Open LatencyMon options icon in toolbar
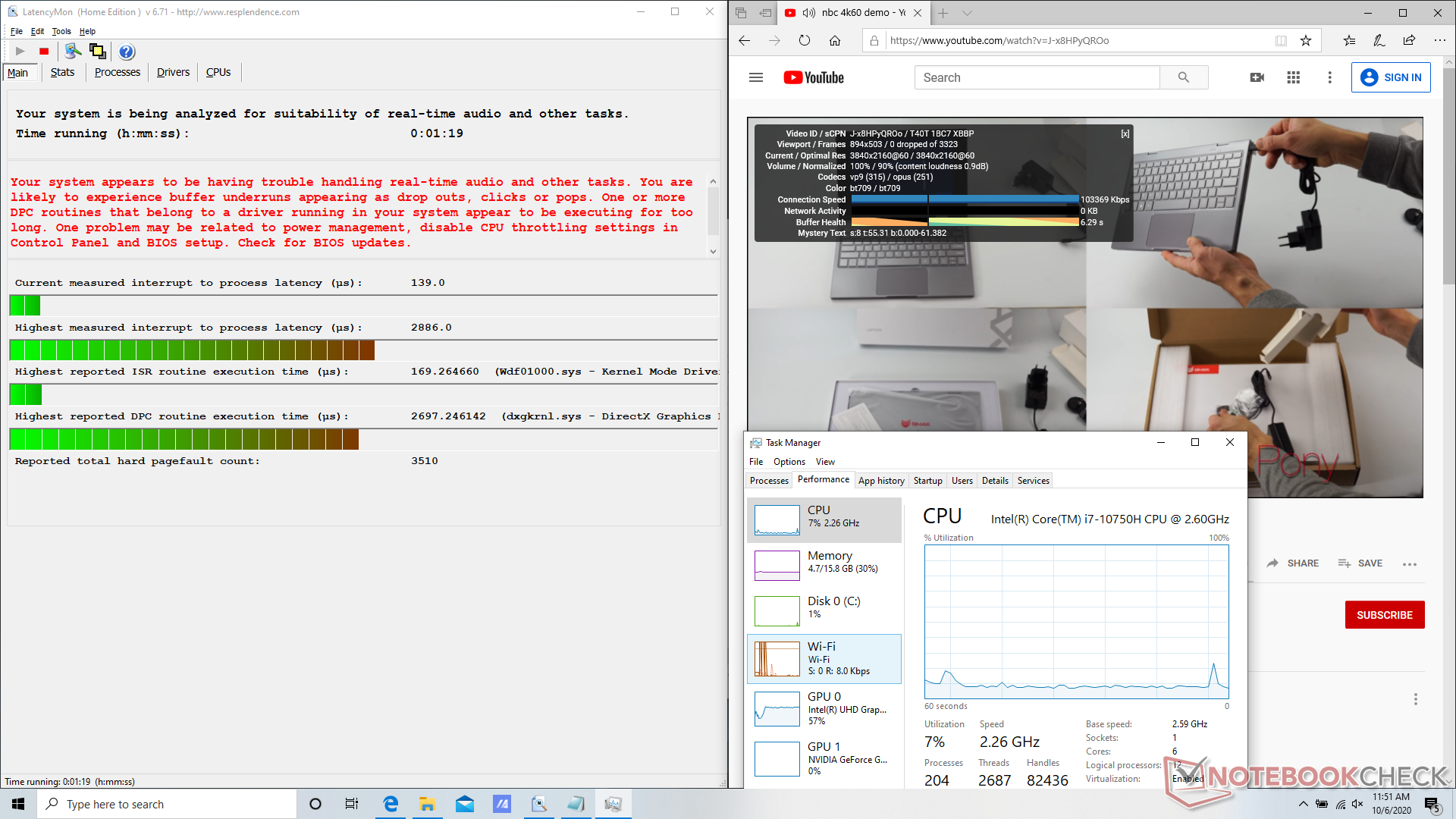 pos(72,52)
